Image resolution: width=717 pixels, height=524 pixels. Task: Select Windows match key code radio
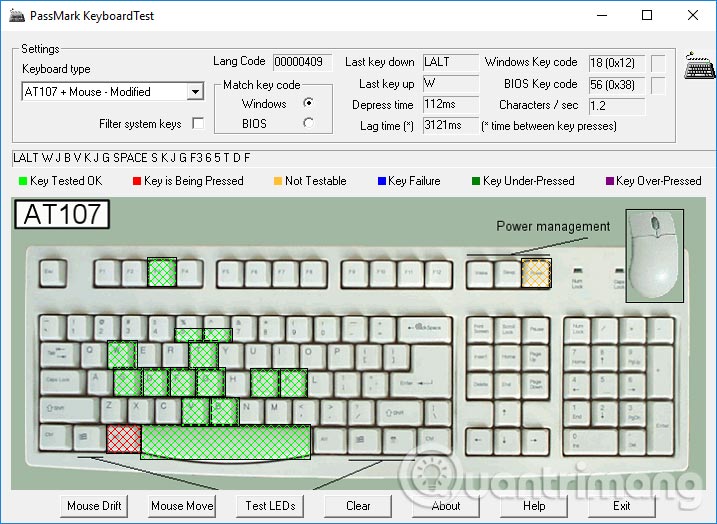(x=309, y=103)
